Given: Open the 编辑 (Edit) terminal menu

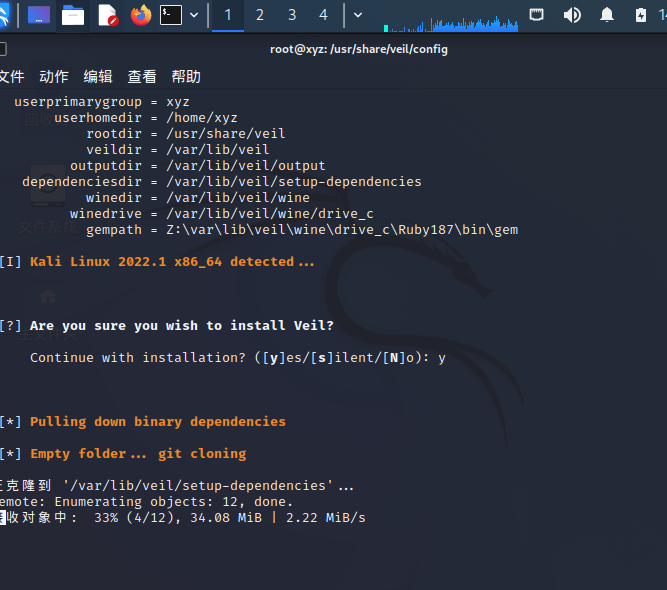Looking at the screenshot, I should 98,77.
